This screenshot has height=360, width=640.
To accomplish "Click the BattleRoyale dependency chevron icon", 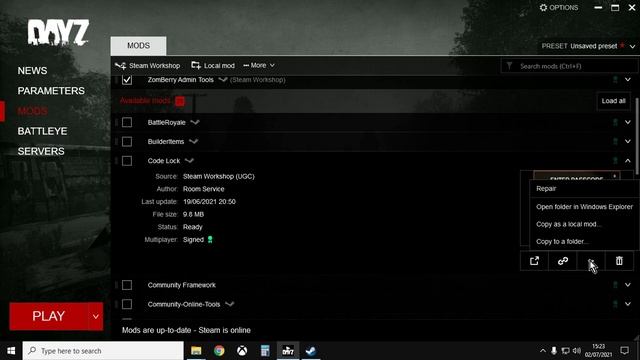I will 195,122.
